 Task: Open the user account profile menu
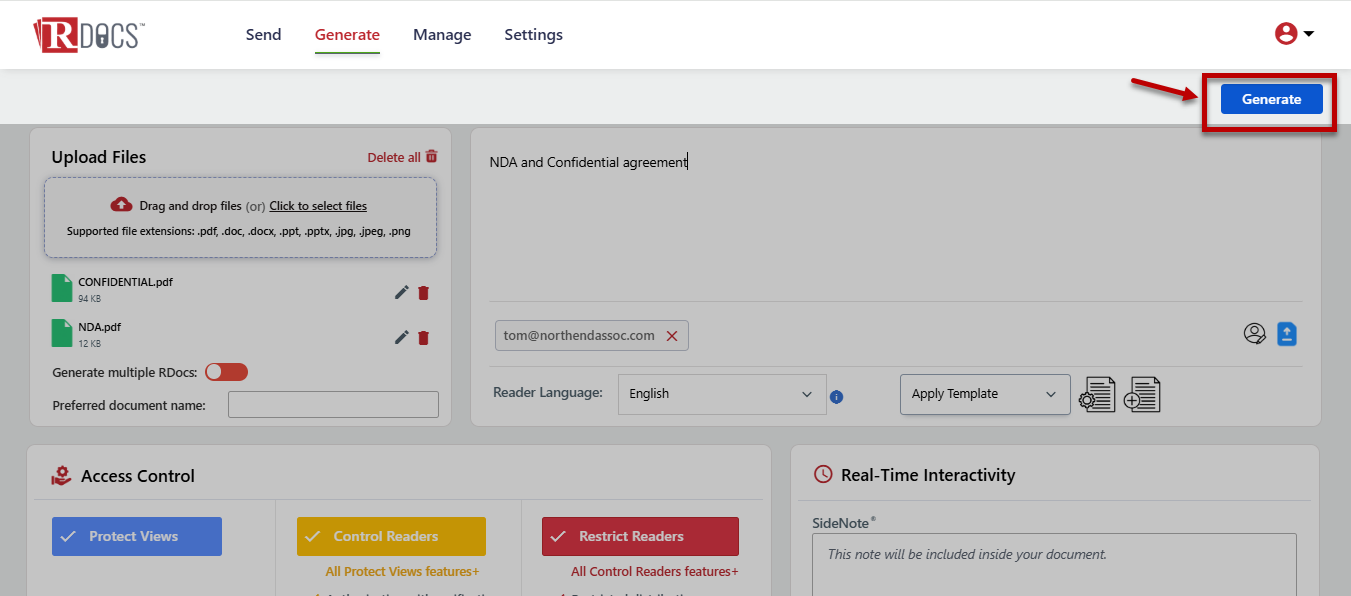(1293, 34)
